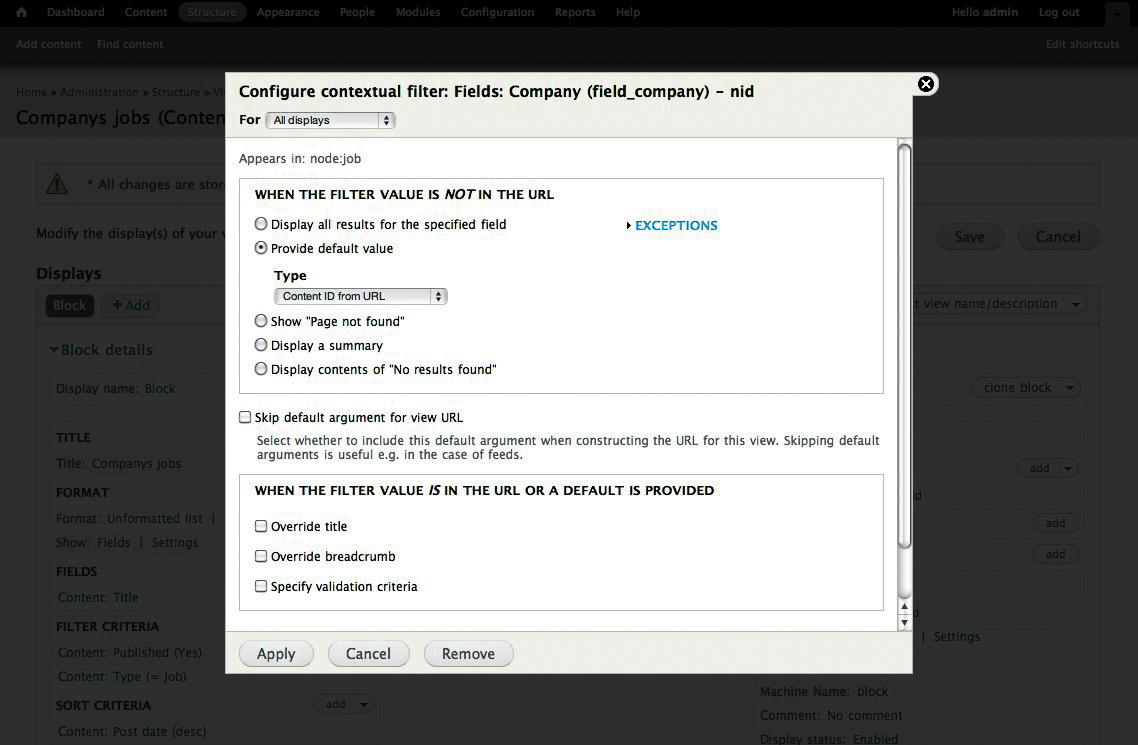This screenshot has height=745, width=1138.
Task: Select the 'Show Page not found' radio option
Action: click(261, 321)
